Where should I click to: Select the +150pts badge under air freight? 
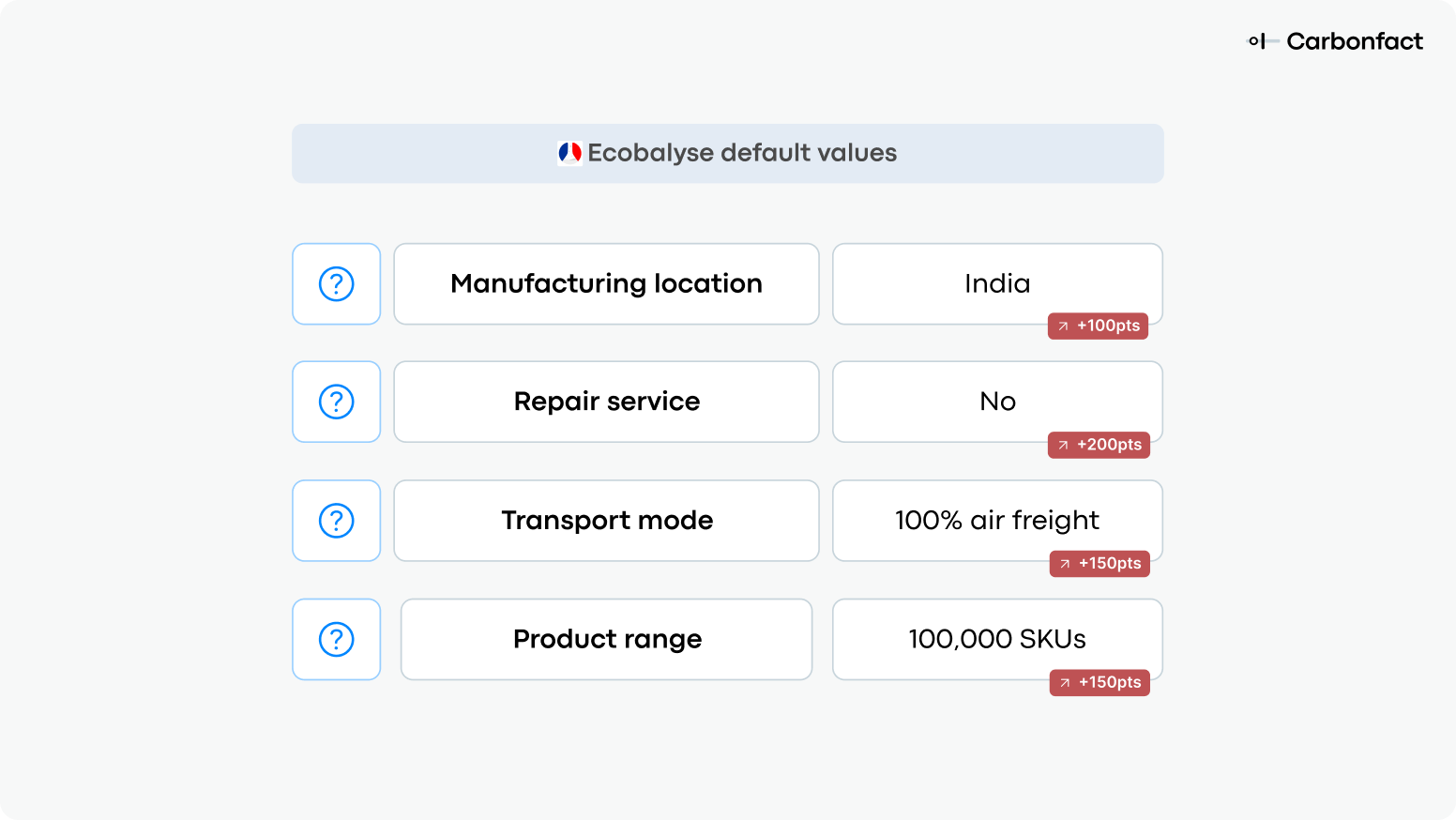pos(1100,563)
